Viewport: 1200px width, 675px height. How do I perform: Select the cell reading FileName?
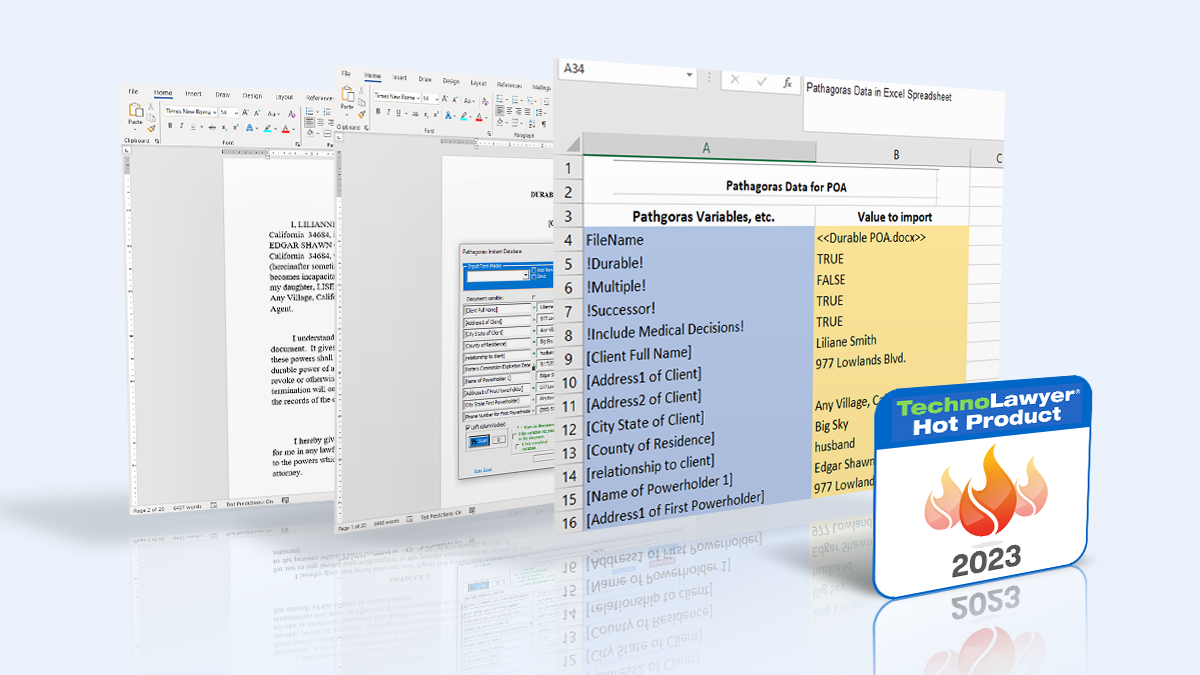(x=699, y=240)
